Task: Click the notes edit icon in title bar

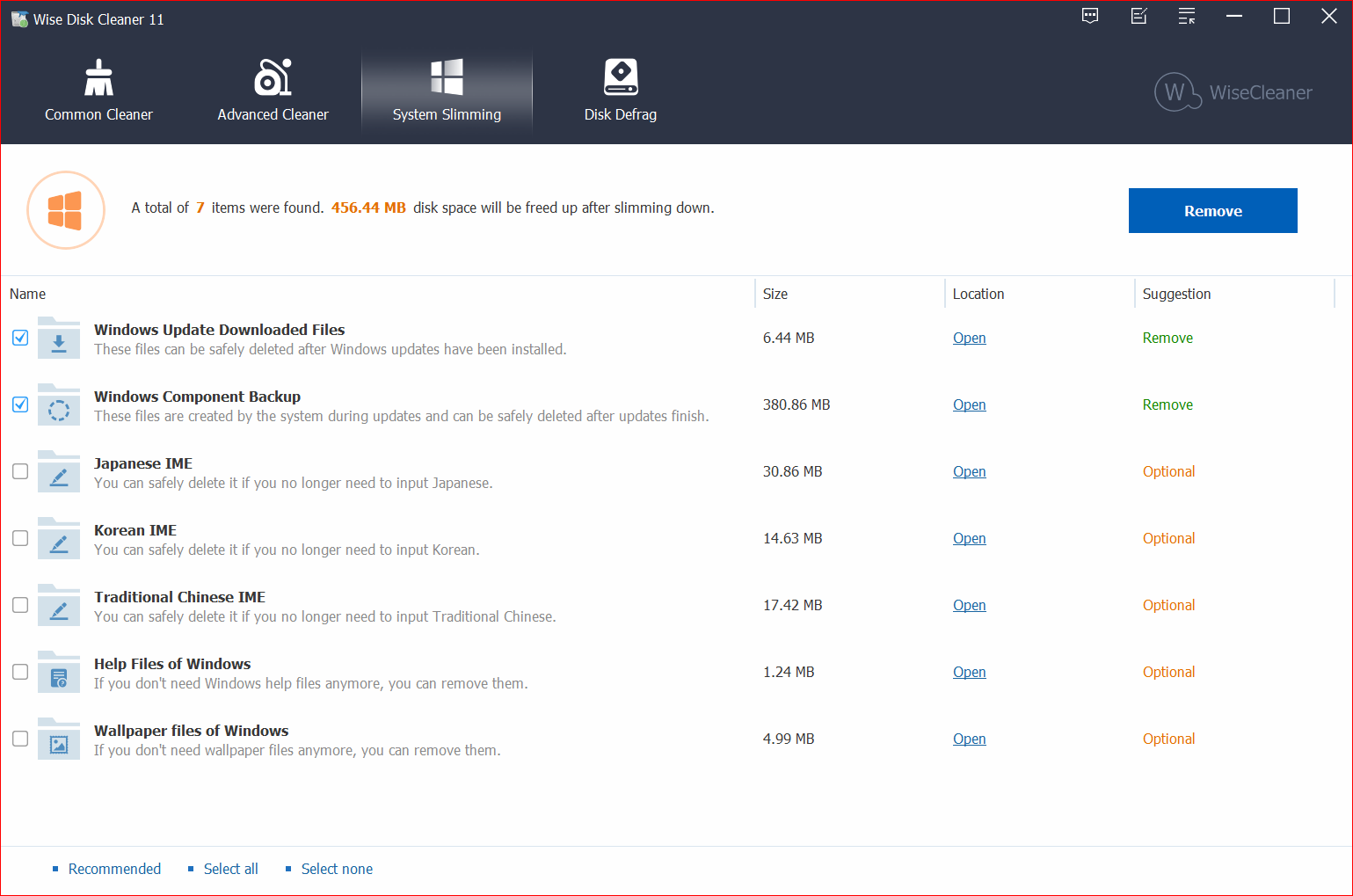Action: (x=1138, y=16)
